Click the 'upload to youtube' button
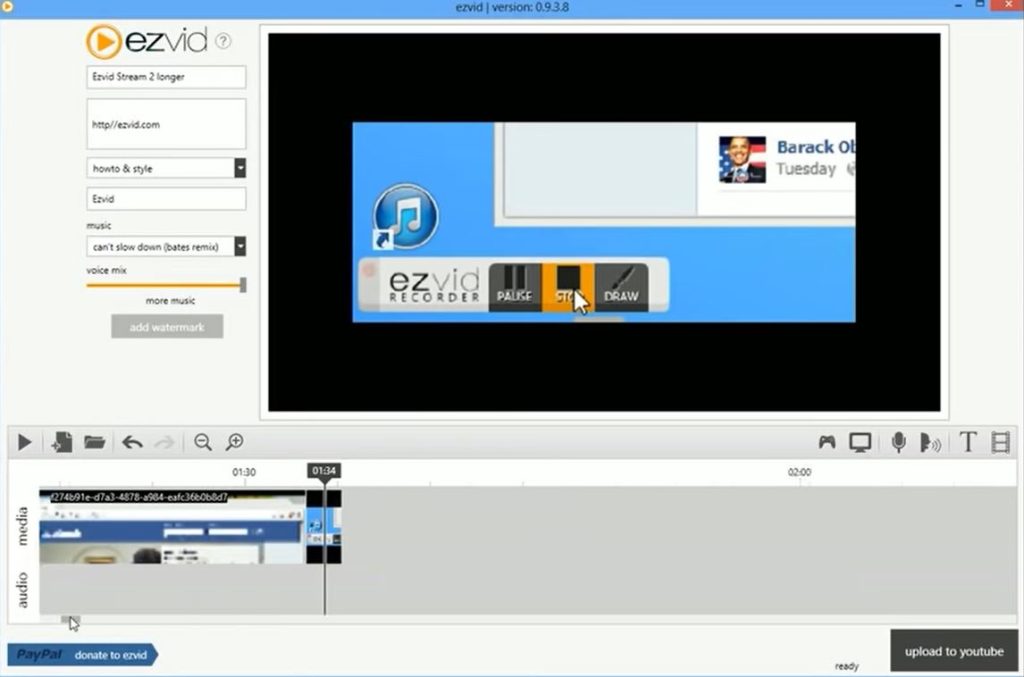1024x677 pixels. click(954, 651)
